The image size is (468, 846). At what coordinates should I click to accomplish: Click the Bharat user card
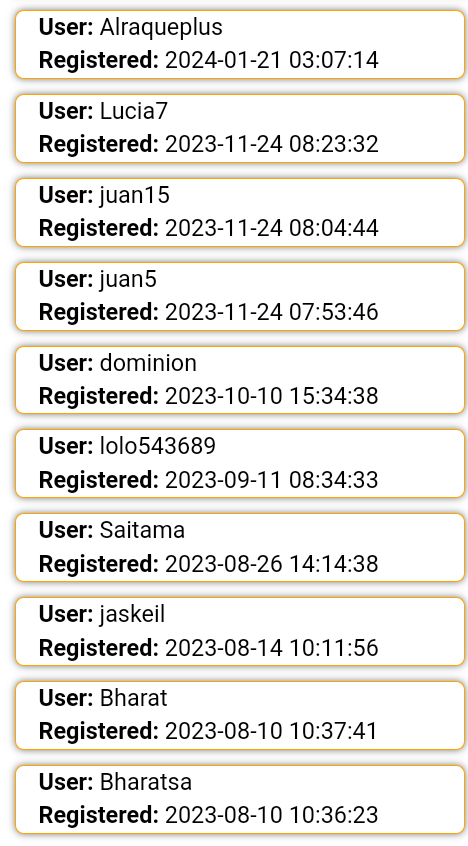pos(240,715)
